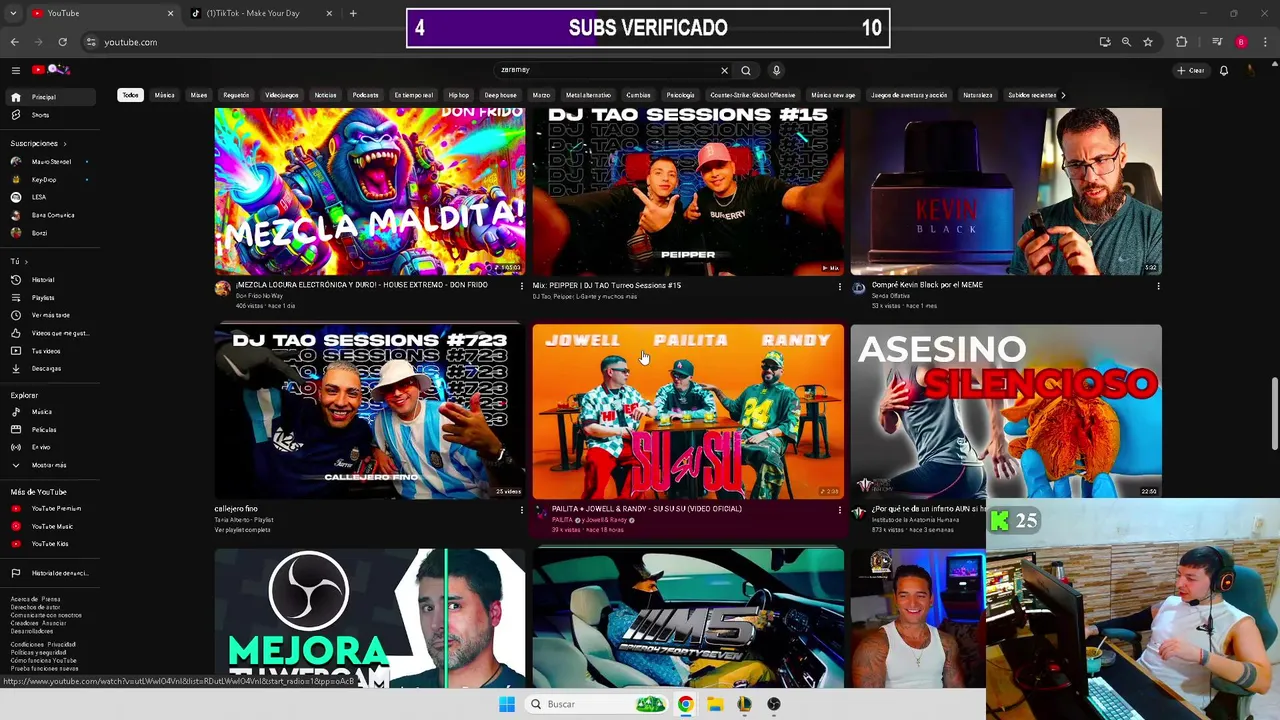
Task: Open options for Peipper mix video
Action: [x=839, y=286]
